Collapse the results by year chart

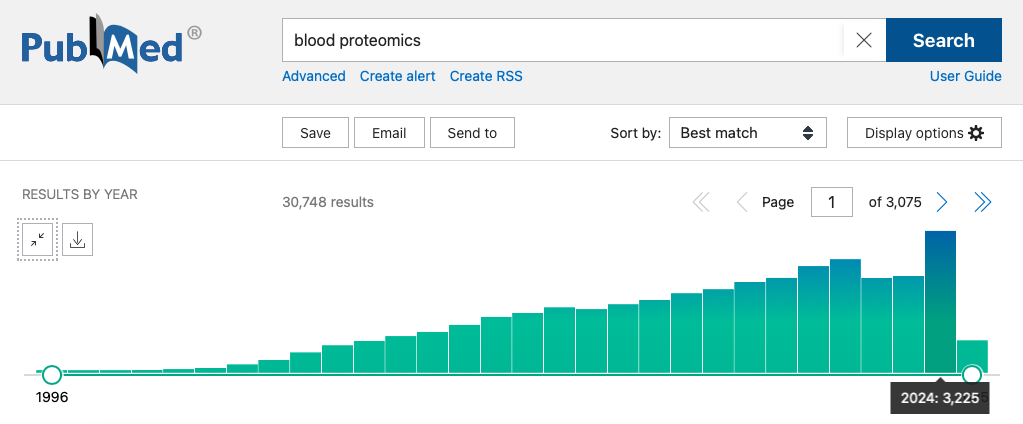(x=37, y=239)
